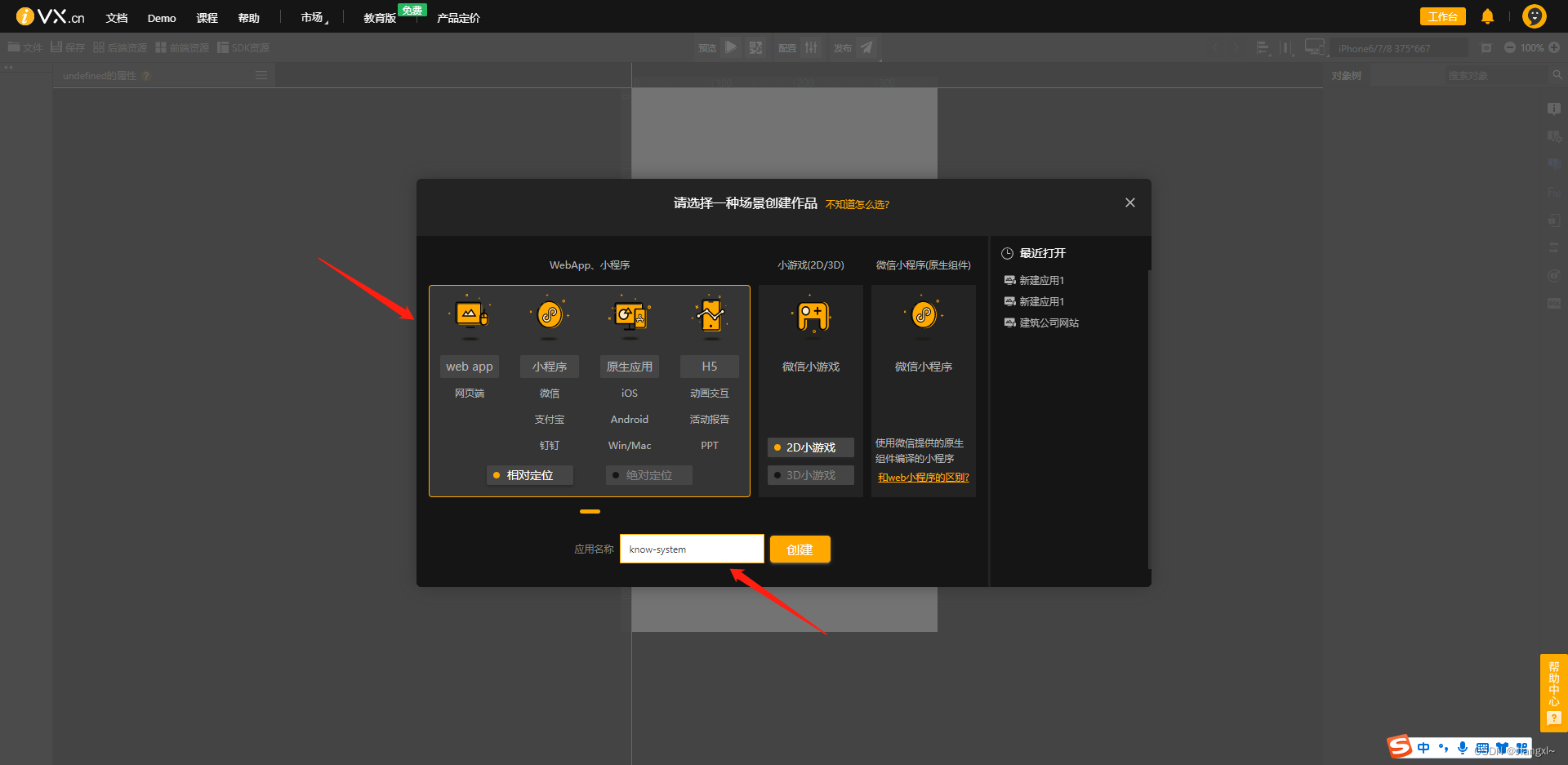Image resolution: width=1568 pixels, height=765 pixels.
Task: Open the properties panel hamburger menu
Action: 261,75
